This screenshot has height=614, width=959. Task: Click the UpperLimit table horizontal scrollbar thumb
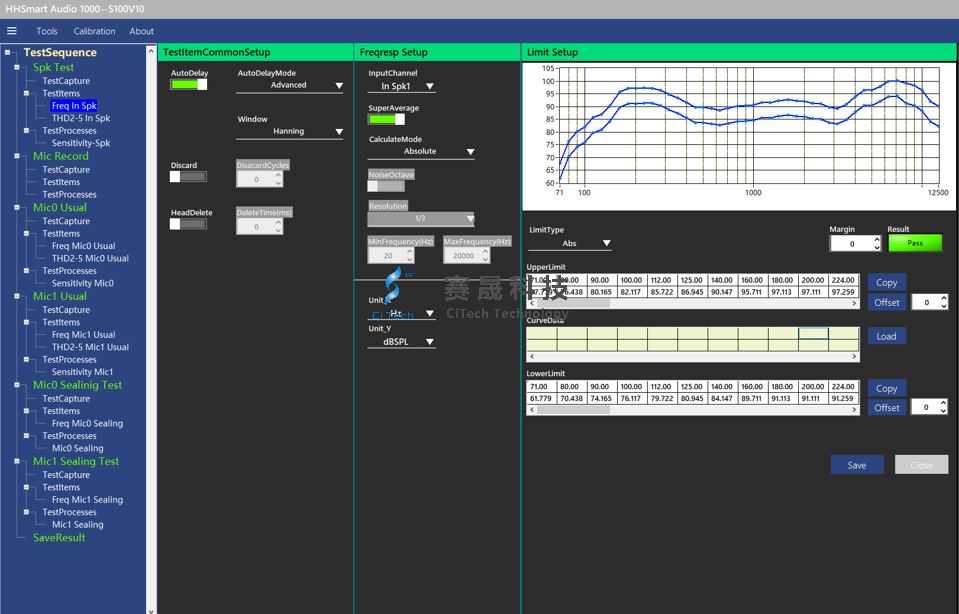(573, 303)
